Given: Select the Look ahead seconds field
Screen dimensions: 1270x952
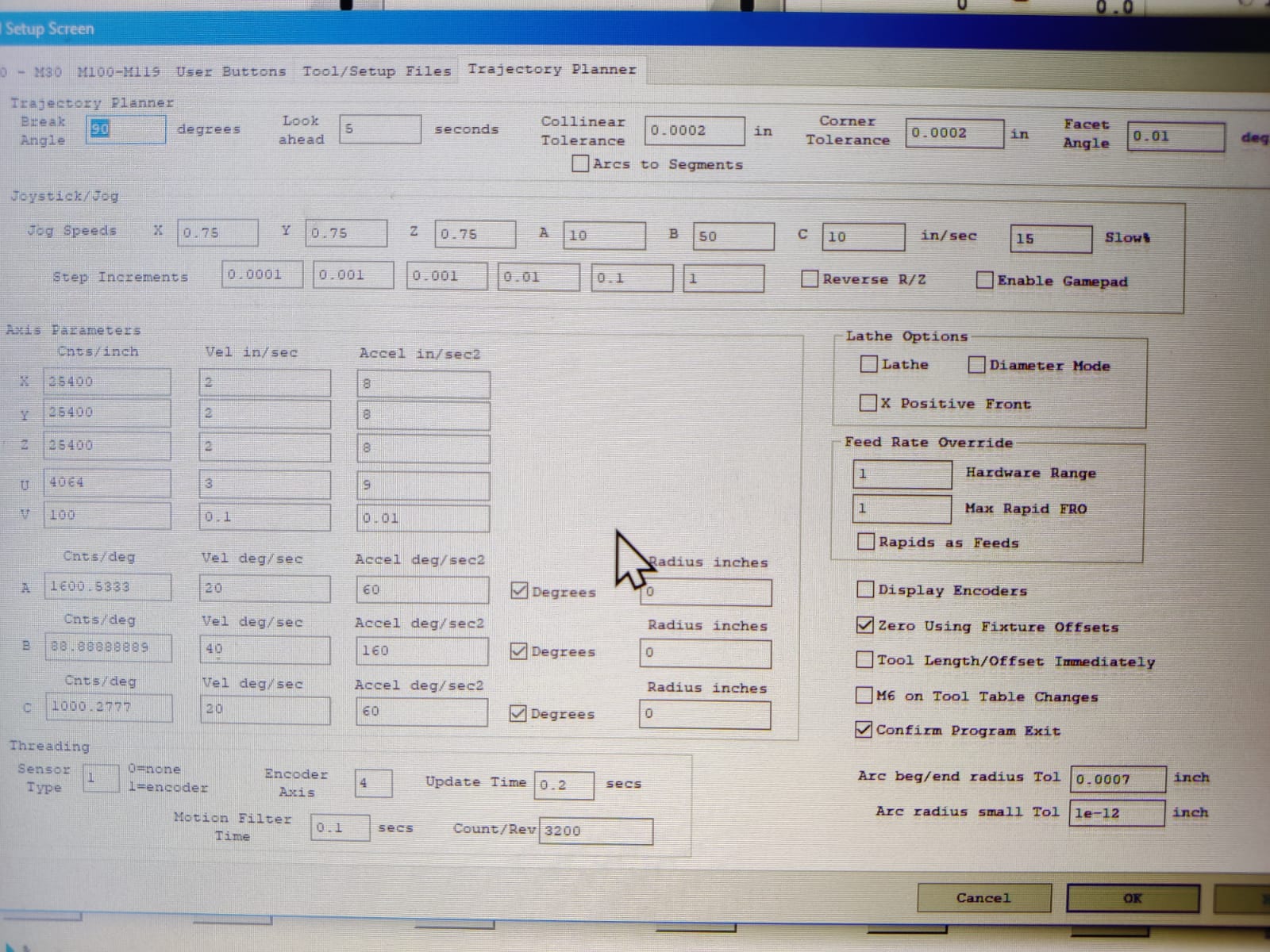Looking at the screenshot, I should click(x=379, y=129).
